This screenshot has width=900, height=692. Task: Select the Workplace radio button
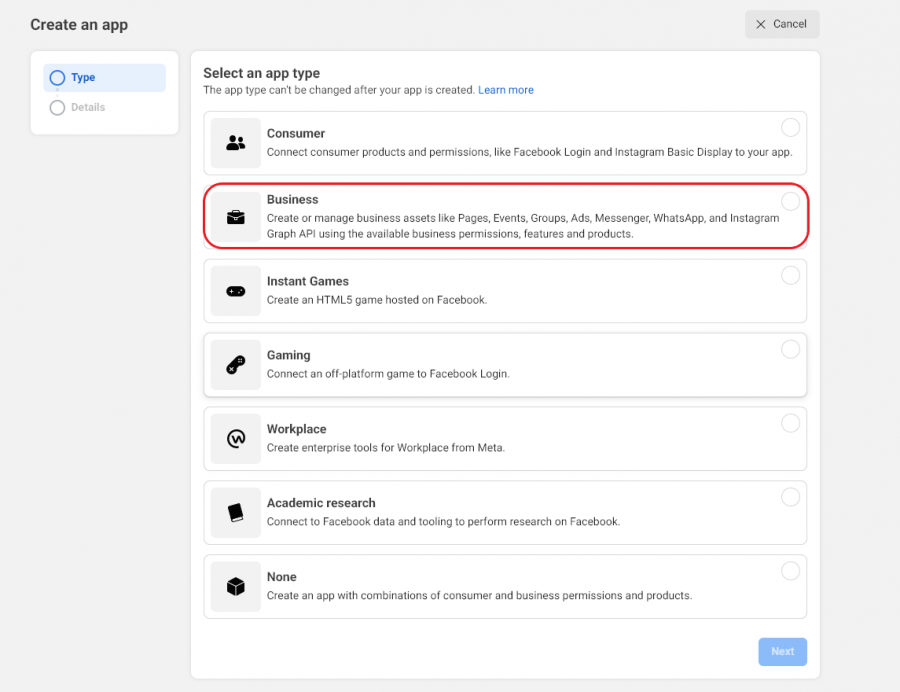[790, 423]
